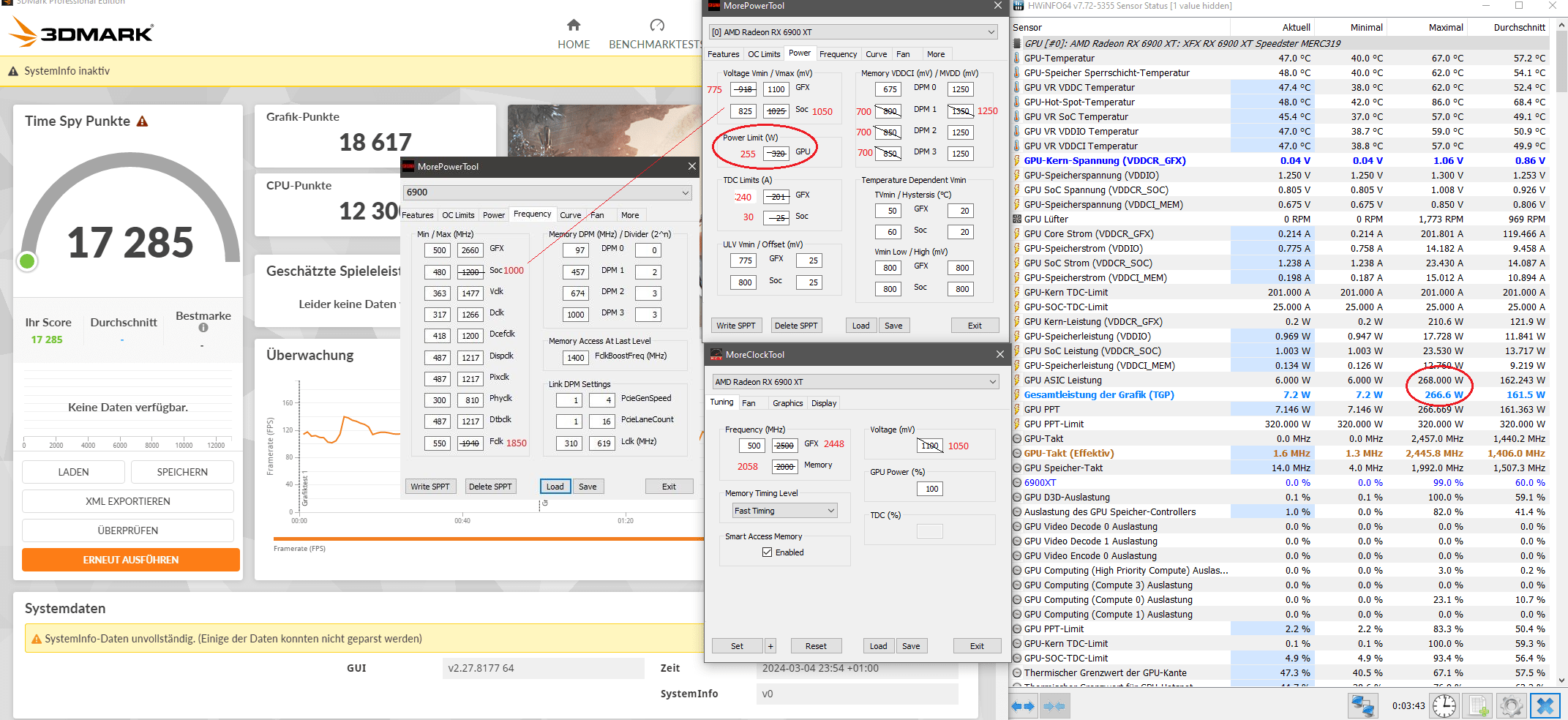Open the More tab in the Frequency MorePowerTool window

[x=630, y=215]
